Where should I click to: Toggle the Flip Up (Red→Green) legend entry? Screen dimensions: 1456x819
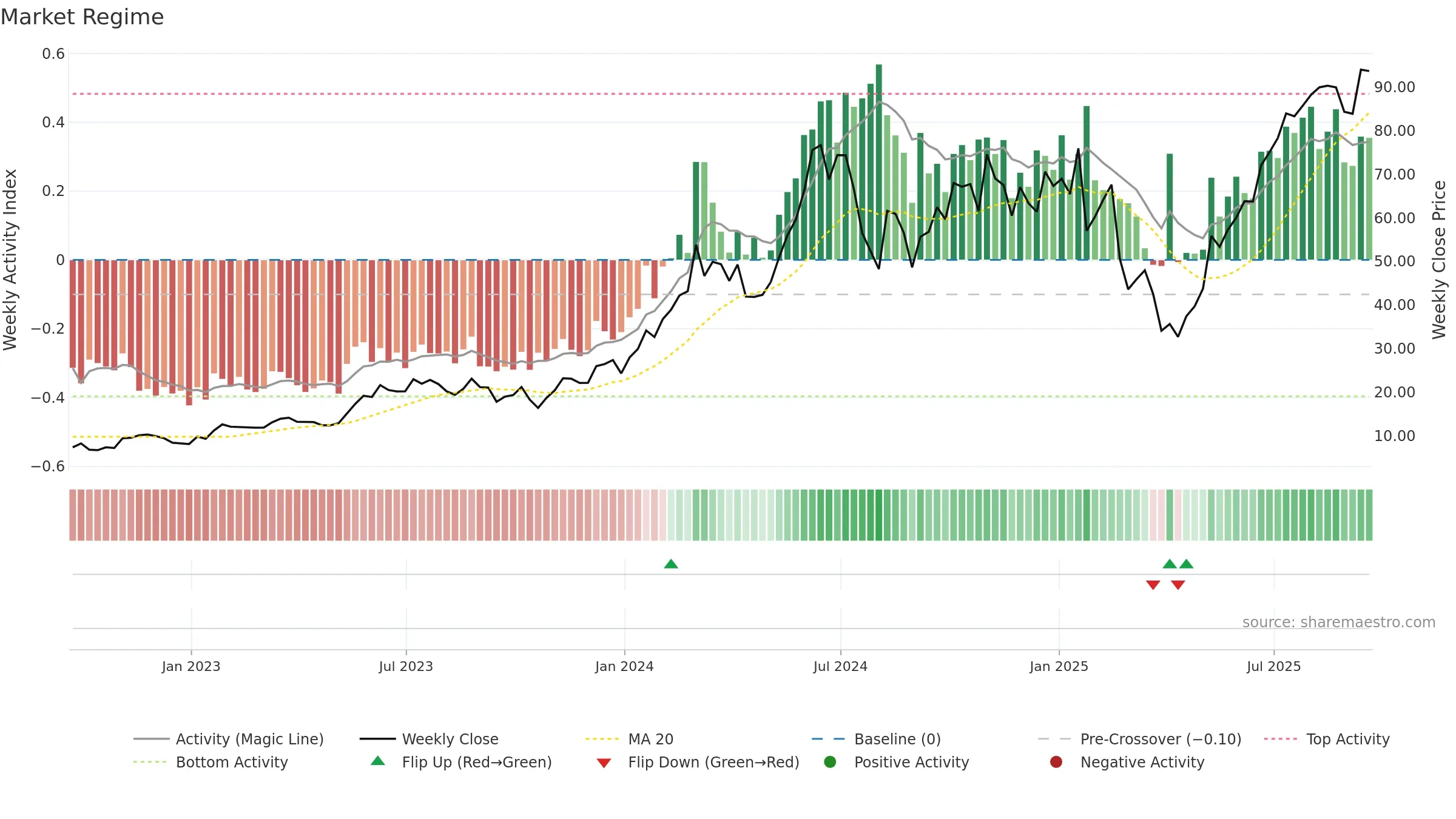(461, 762)
